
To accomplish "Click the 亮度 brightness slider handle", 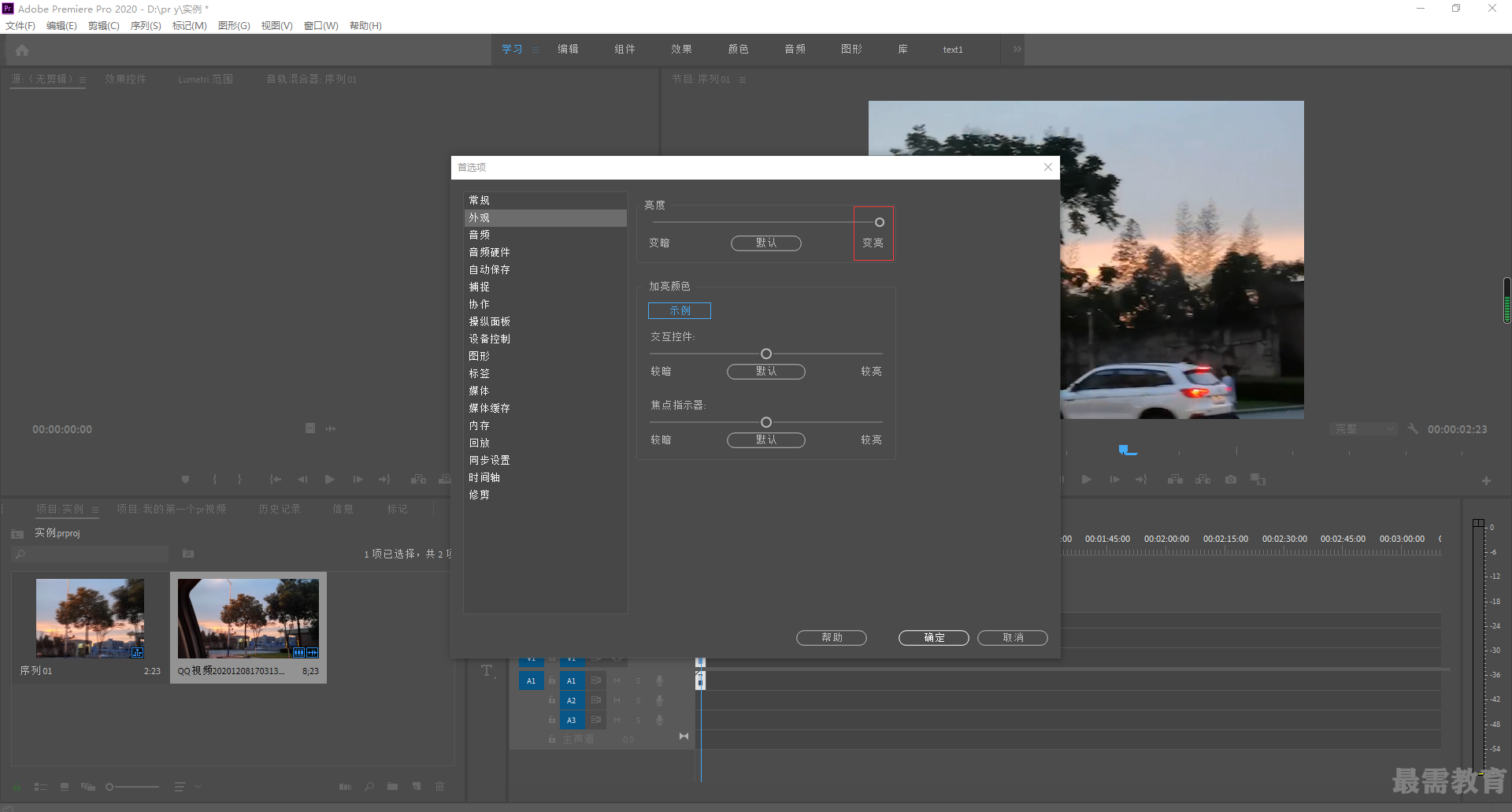I will click(x=880, y=222).
